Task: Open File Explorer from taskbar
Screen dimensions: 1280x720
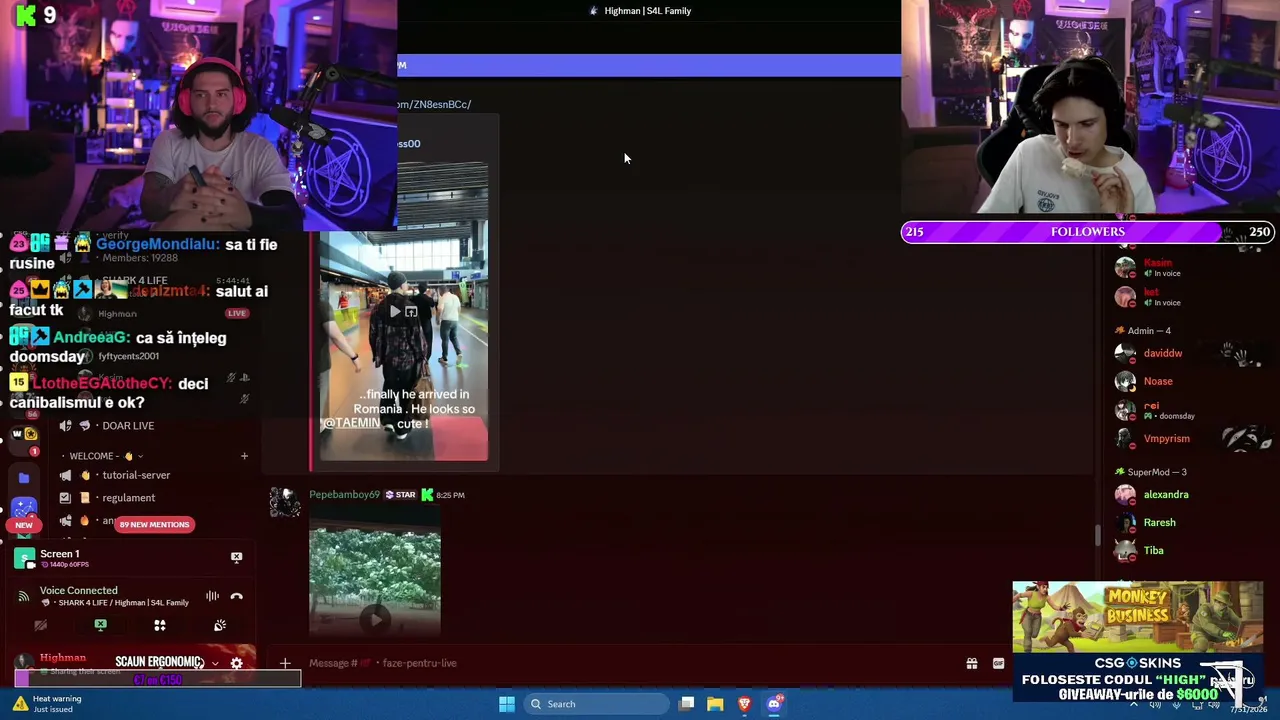Action: tap(715, 704)
